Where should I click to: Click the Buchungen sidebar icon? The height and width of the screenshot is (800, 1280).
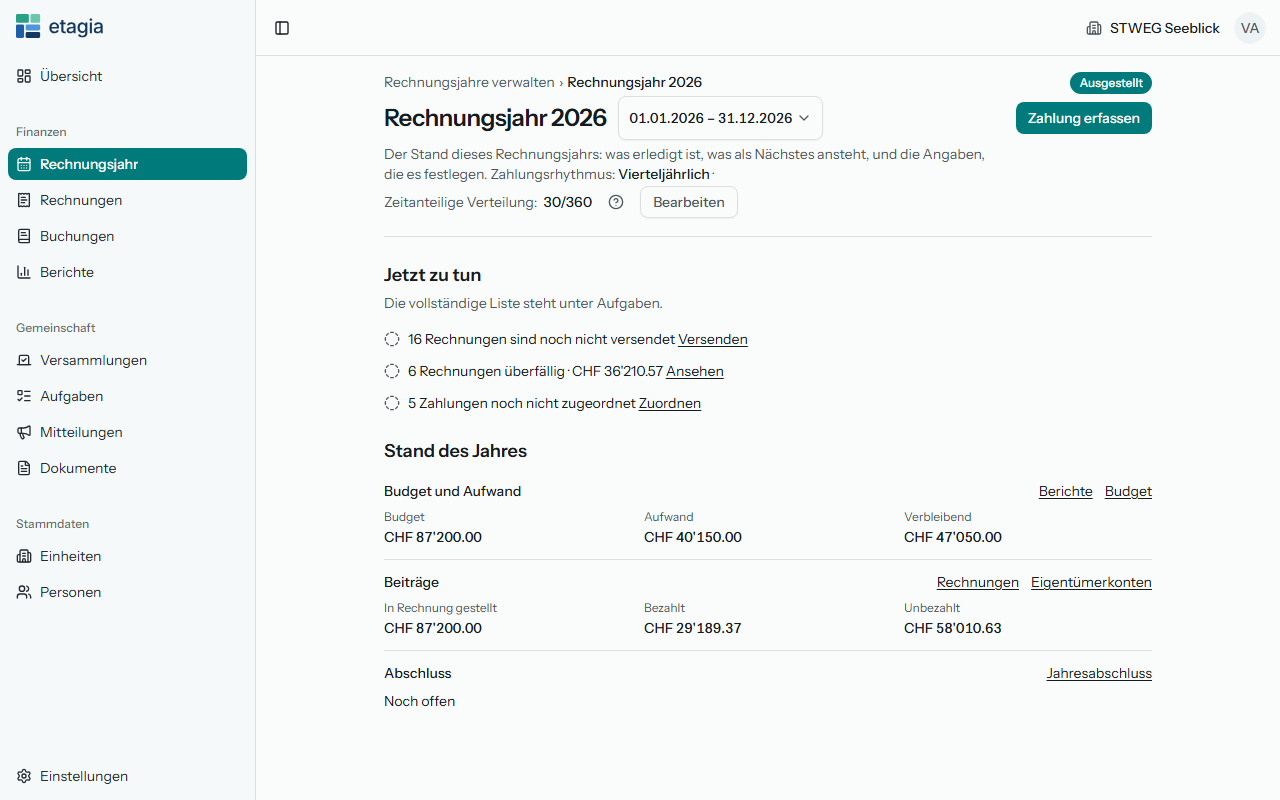click(x=24, y=236)
